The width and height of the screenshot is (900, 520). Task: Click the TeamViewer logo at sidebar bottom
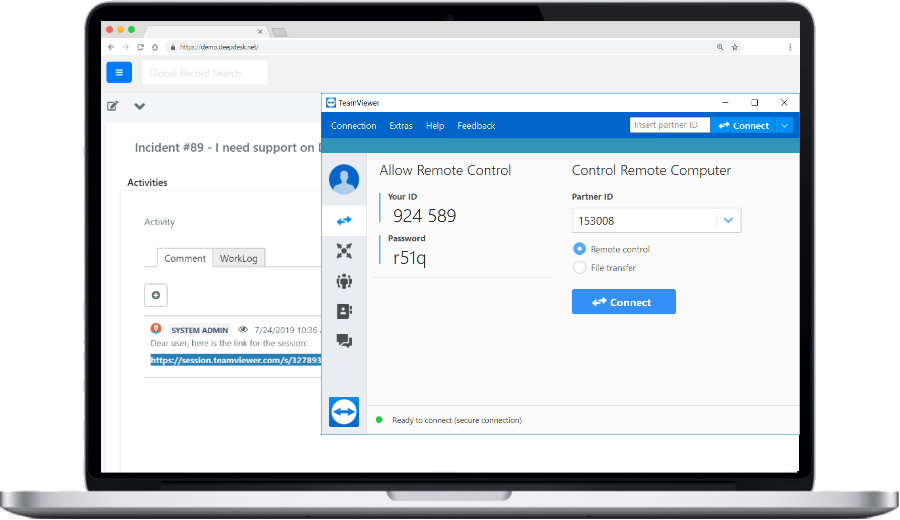[x=344, y=412]
